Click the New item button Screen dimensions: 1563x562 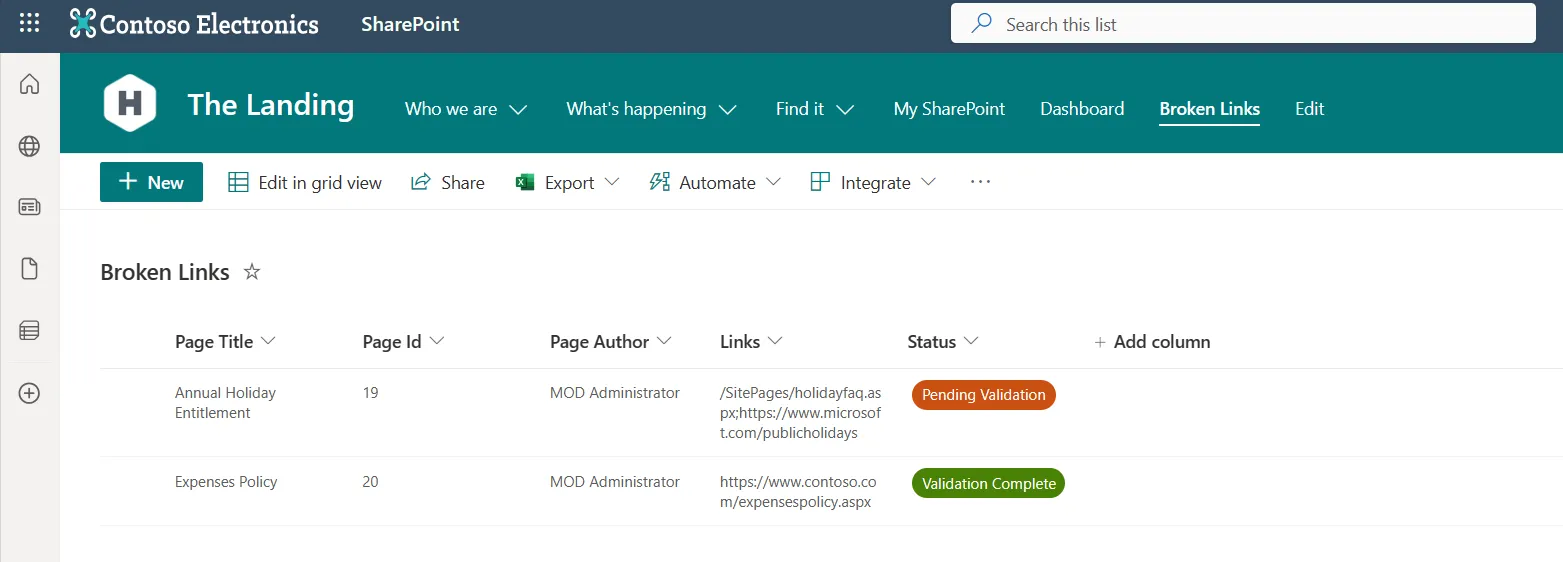[x=151, y=182]
